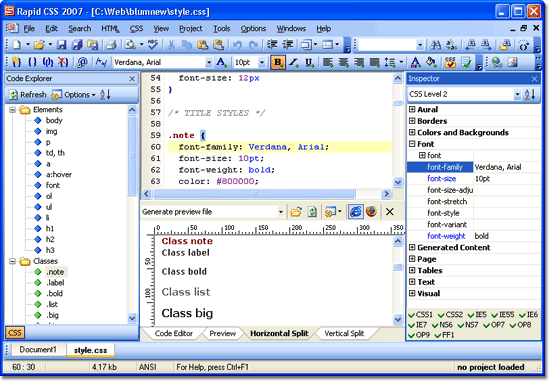Switch to the Code Editor tab
Image resolution: width=550 pixels, height=381 pixels.
point(174,333)
